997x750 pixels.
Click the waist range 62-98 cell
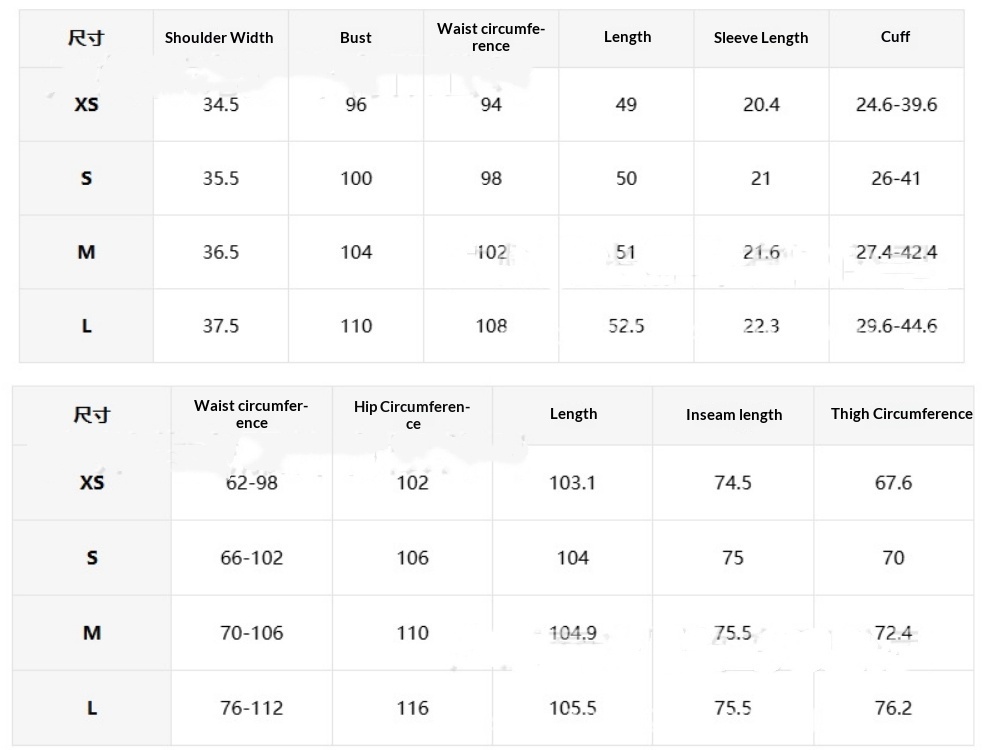pyautogui.click(x=252, y=483)
